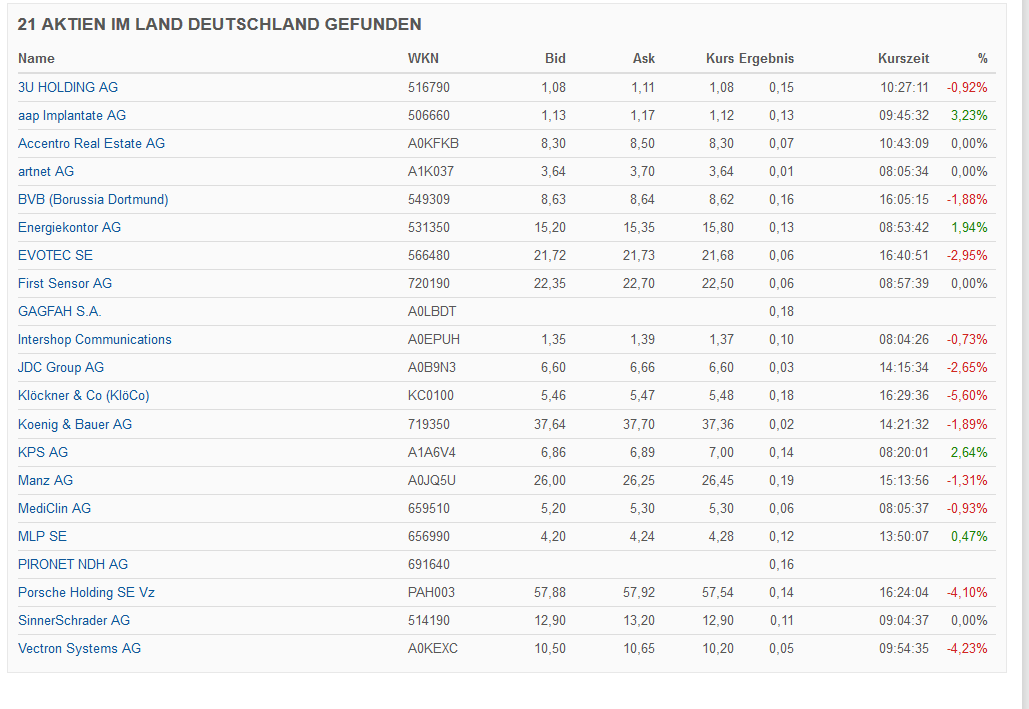This screenshot has height=709, width=1029.
Task: Click the -5,60% change for Klöckner
Action: (x=967, y=395)
